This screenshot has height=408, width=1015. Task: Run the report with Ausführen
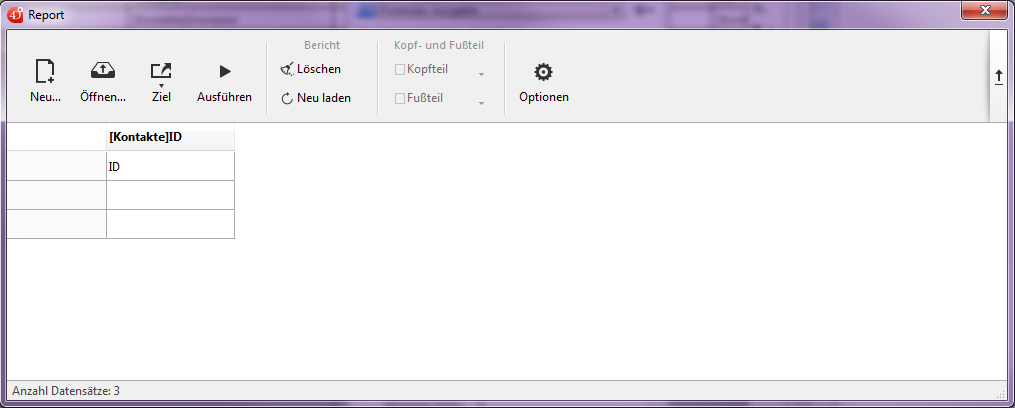pos(225,81)
